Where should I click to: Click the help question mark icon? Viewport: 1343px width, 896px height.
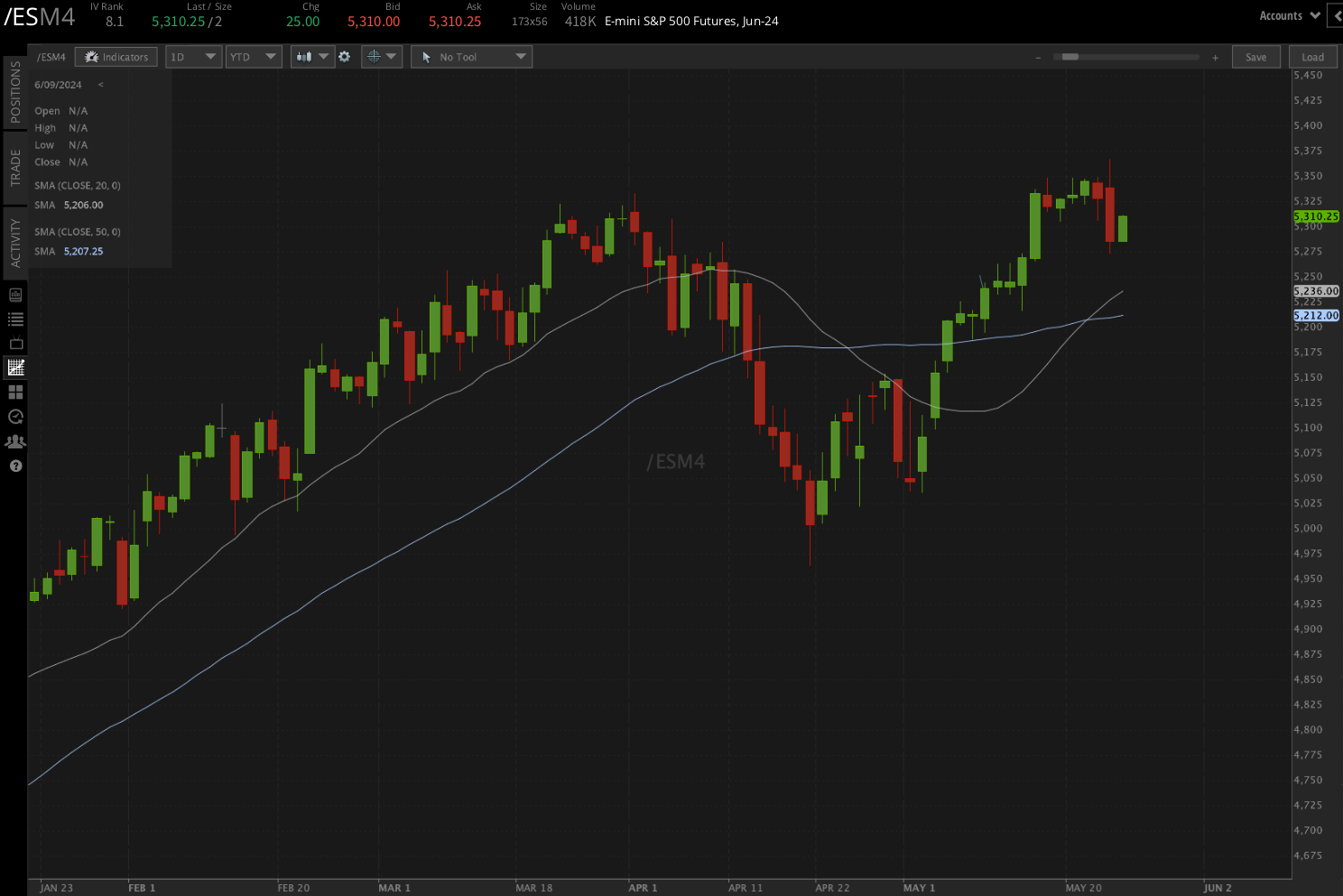pyautogui.click(x=15, y=466)
